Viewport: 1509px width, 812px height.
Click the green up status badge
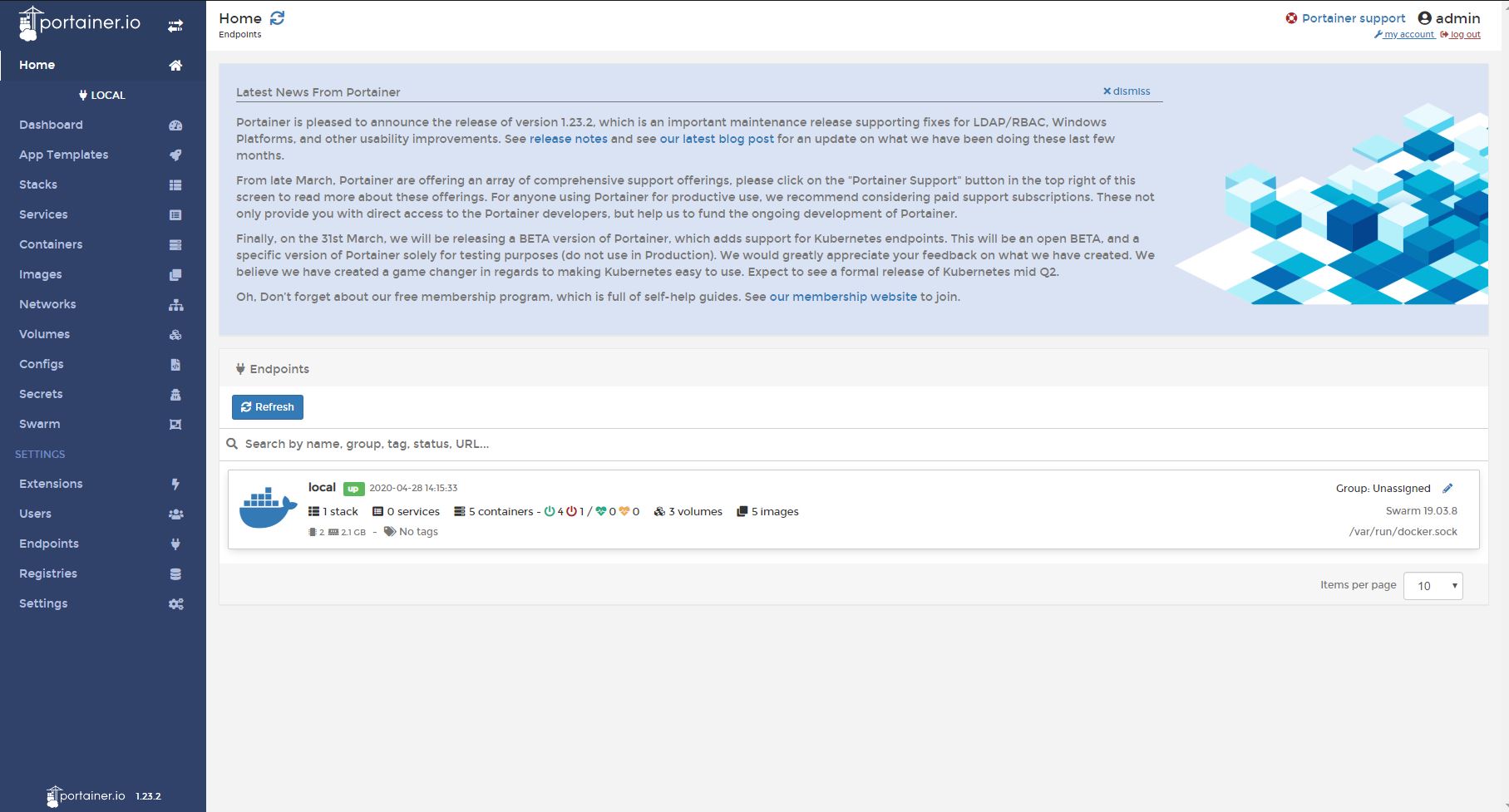[x=353, y=489]
